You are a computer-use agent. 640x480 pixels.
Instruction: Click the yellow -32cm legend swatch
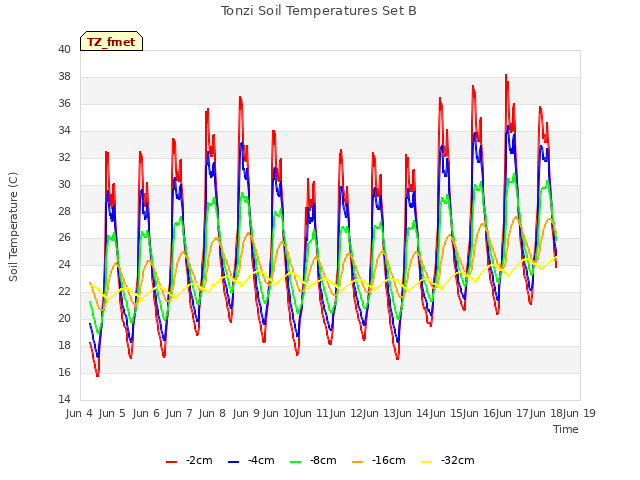[x=426, y=462]
